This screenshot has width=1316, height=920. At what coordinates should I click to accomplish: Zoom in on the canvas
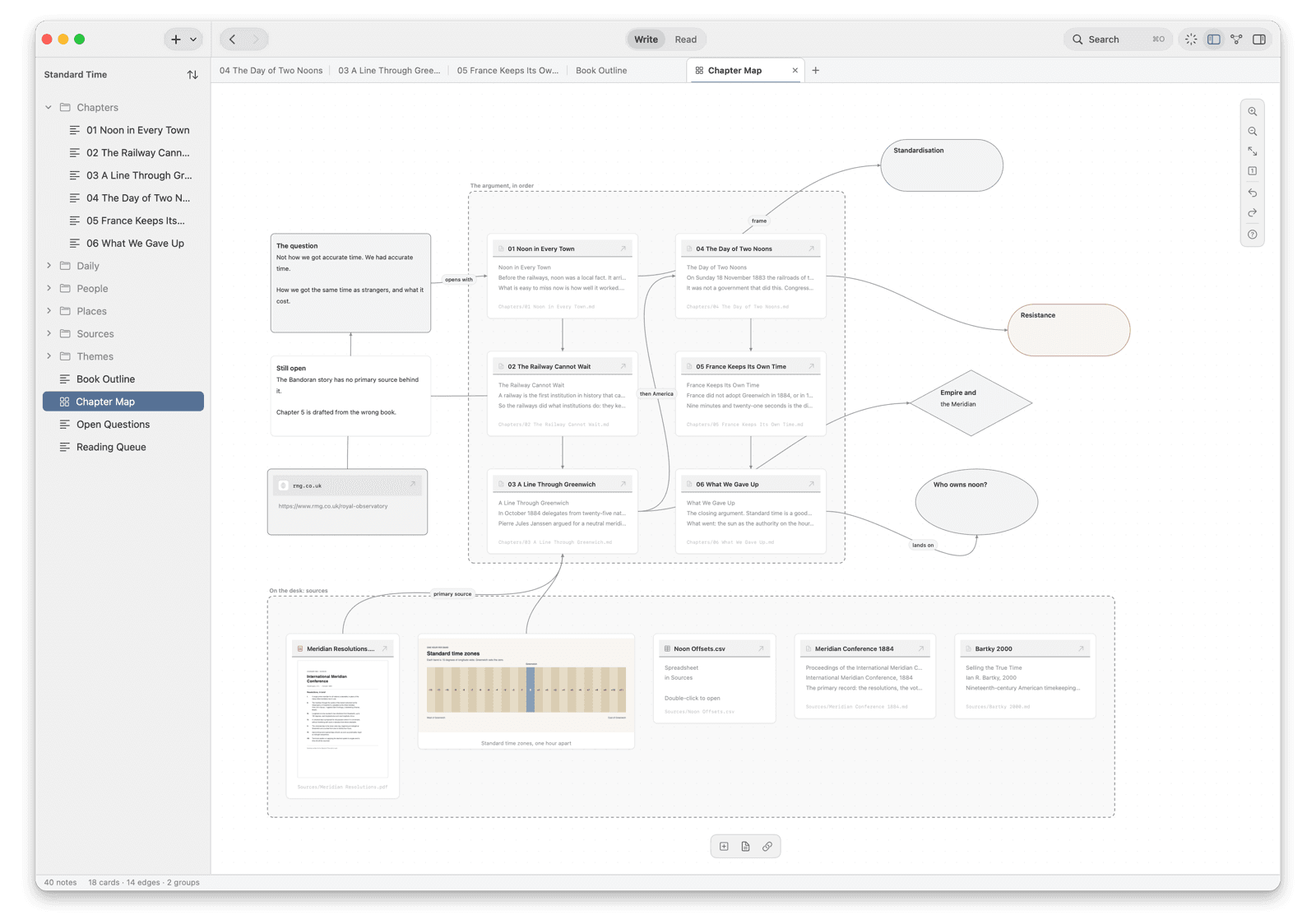[x=1252, y=111]
